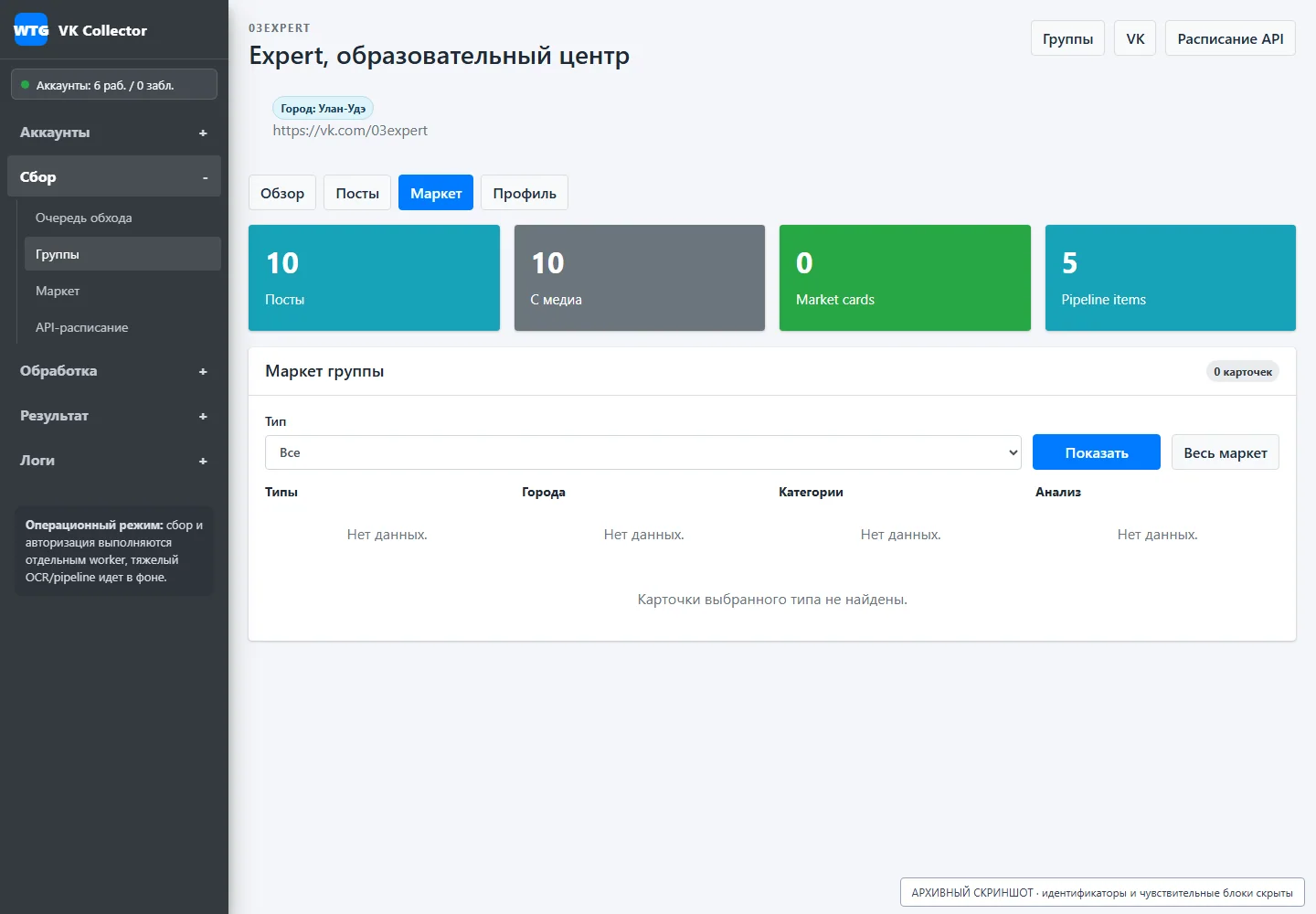Image resolution: width=1316 pixels, height=914 pixels.
Task: Click the С медиа stat card
Action: (640, 278)
